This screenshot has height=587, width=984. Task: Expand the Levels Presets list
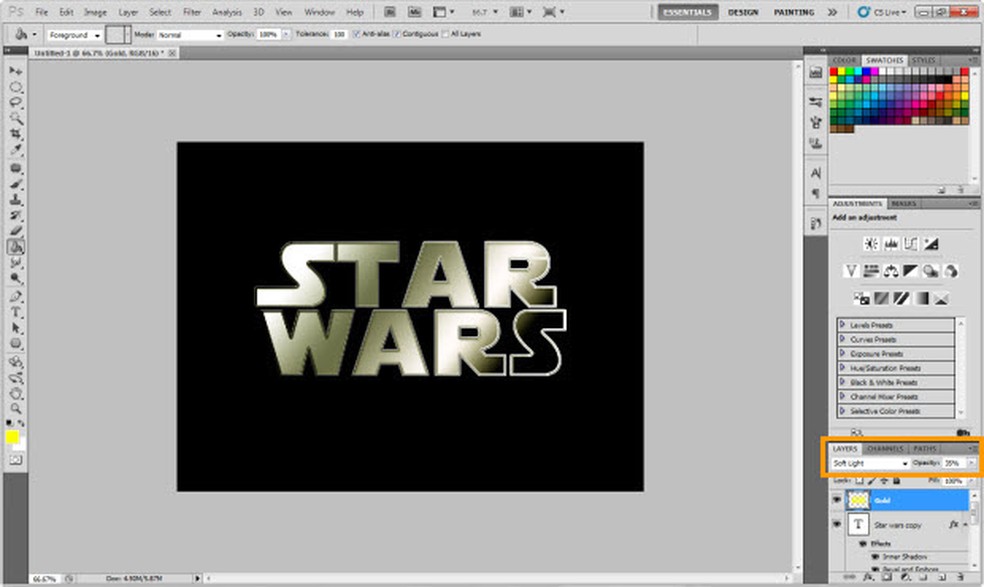click(843, 325)
